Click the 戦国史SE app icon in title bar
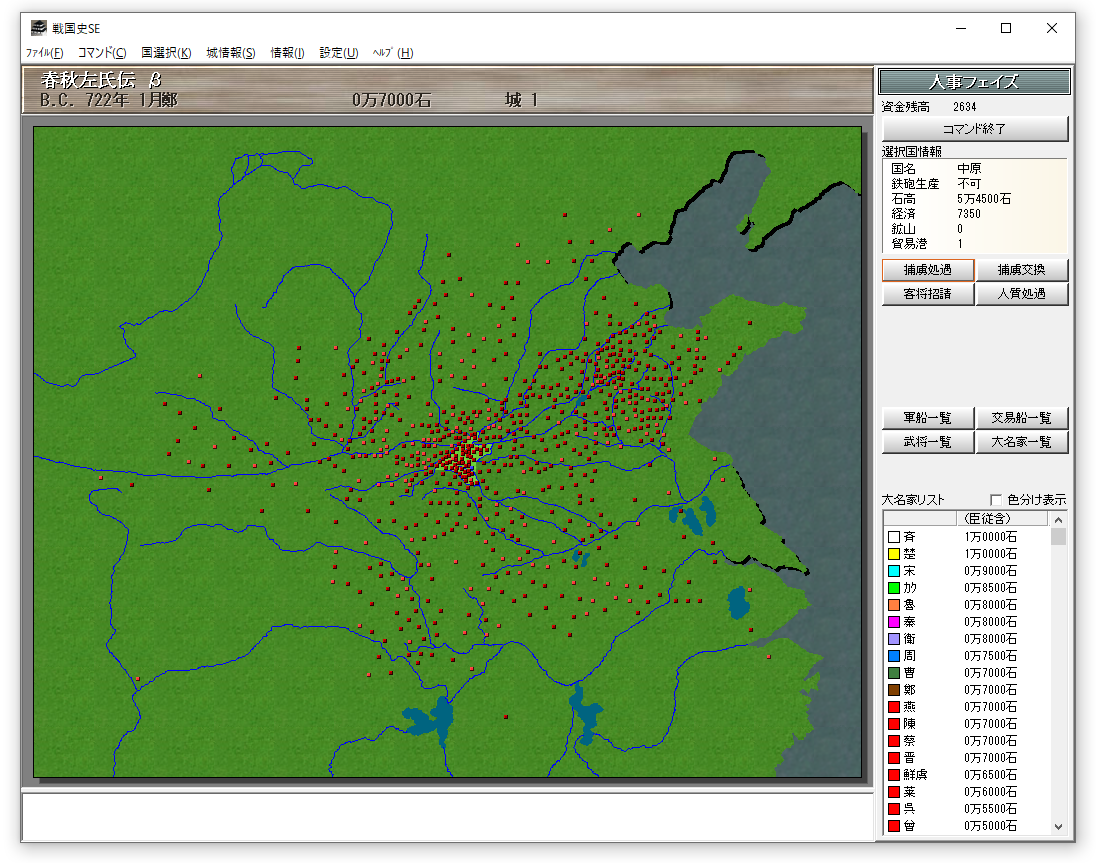Image resolution: width=1096 pixels, height=863 pixels. [x=38, y=28]
